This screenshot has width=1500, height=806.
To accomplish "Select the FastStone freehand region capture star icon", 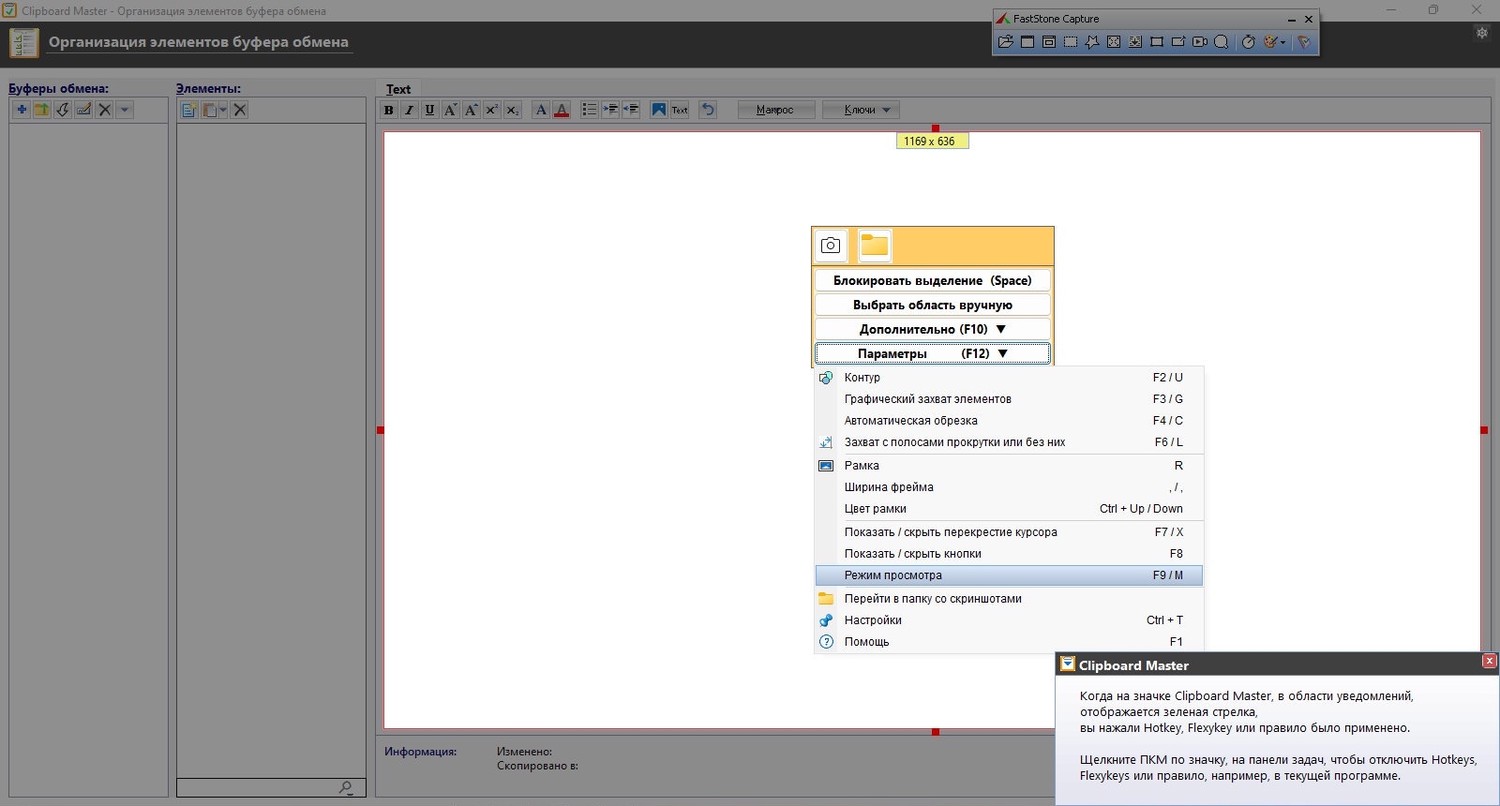I will [1092, 42].
